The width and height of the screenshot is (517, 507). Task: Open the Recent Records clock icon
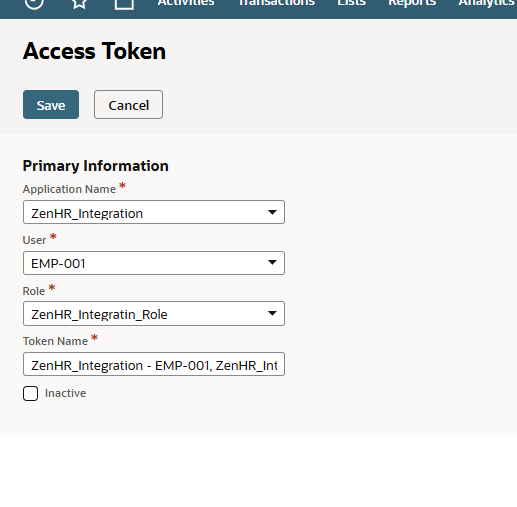point(34,3)
